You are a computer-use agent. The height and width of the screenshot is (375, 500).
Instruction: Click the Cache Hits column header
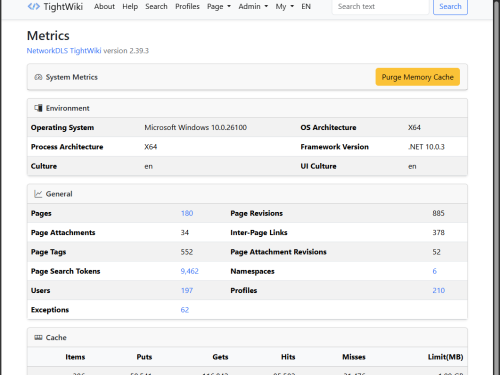point(288,357)
